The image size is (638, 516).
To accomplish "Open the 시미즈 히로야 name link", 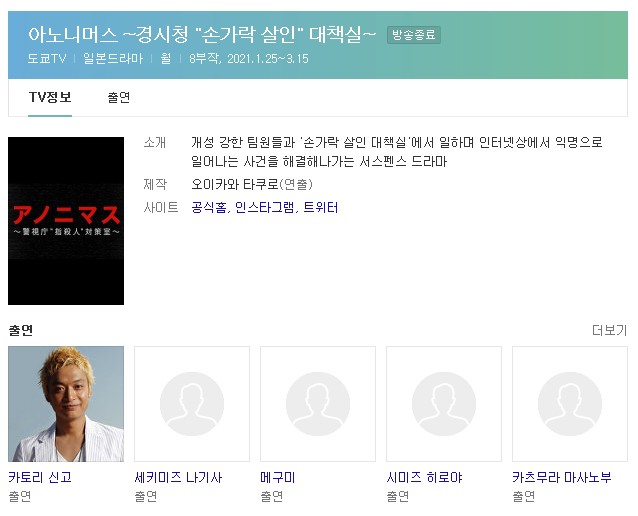I will (x=424, y=477).
